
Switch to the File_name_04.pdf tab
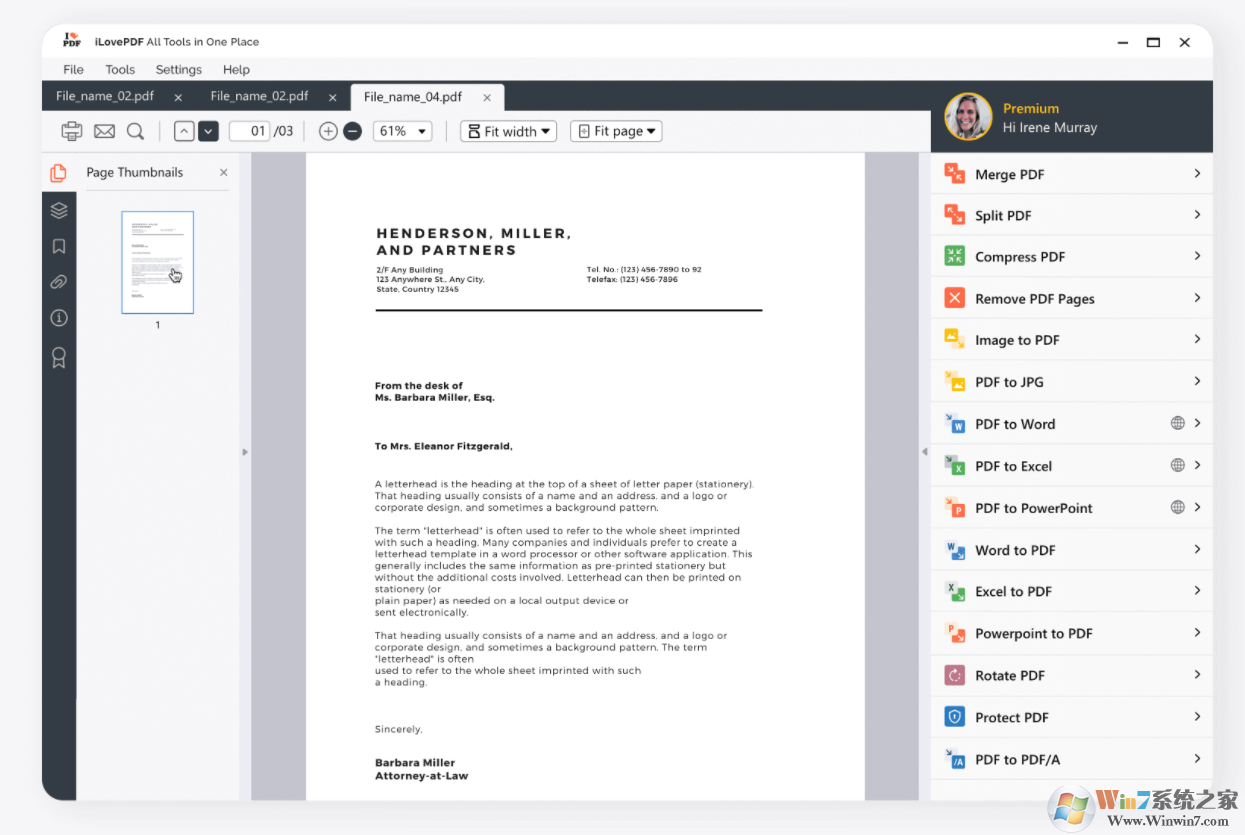413,97
